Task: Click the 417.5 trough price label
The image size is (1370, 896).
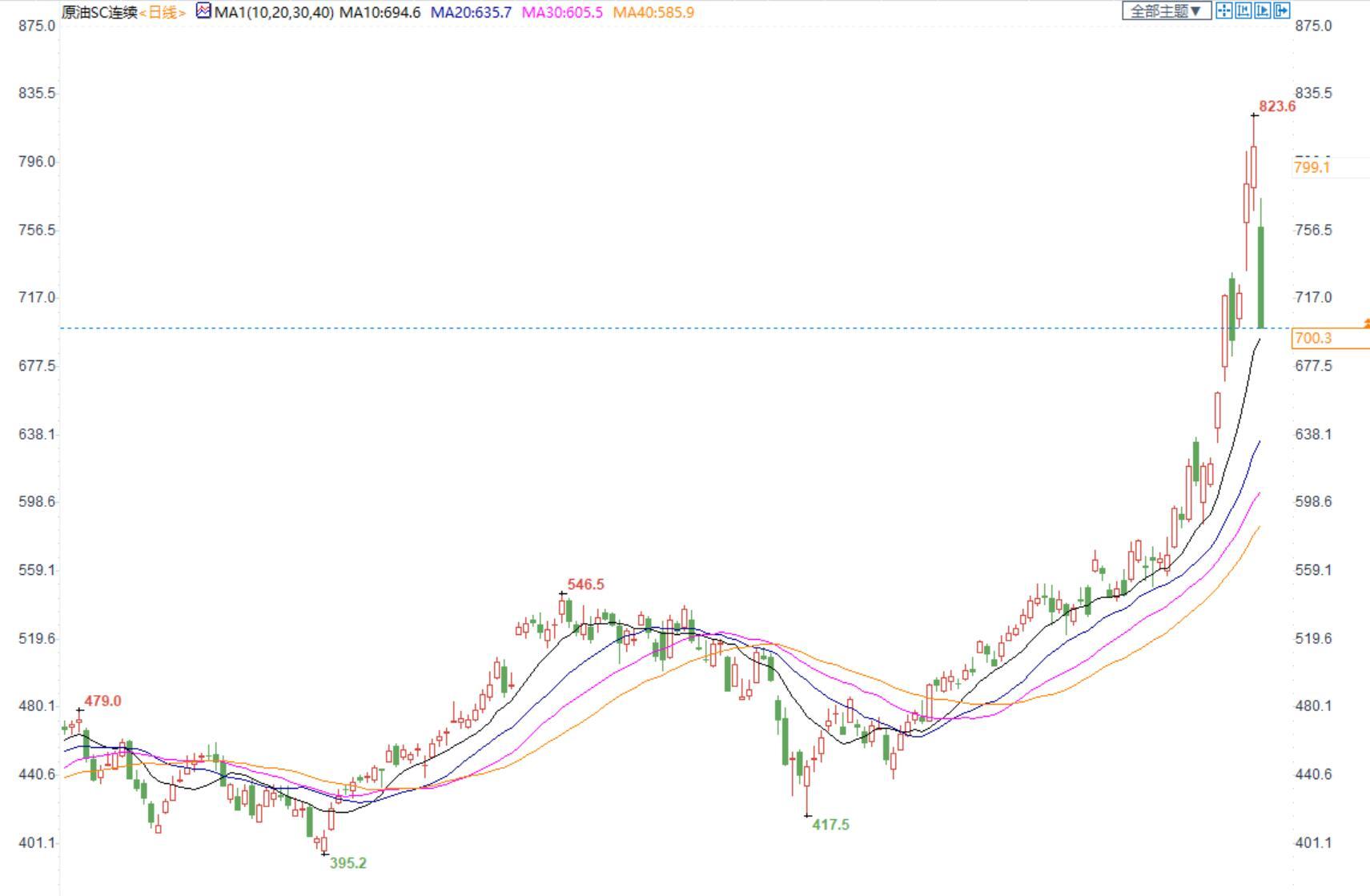Action: tap(830, 825)
